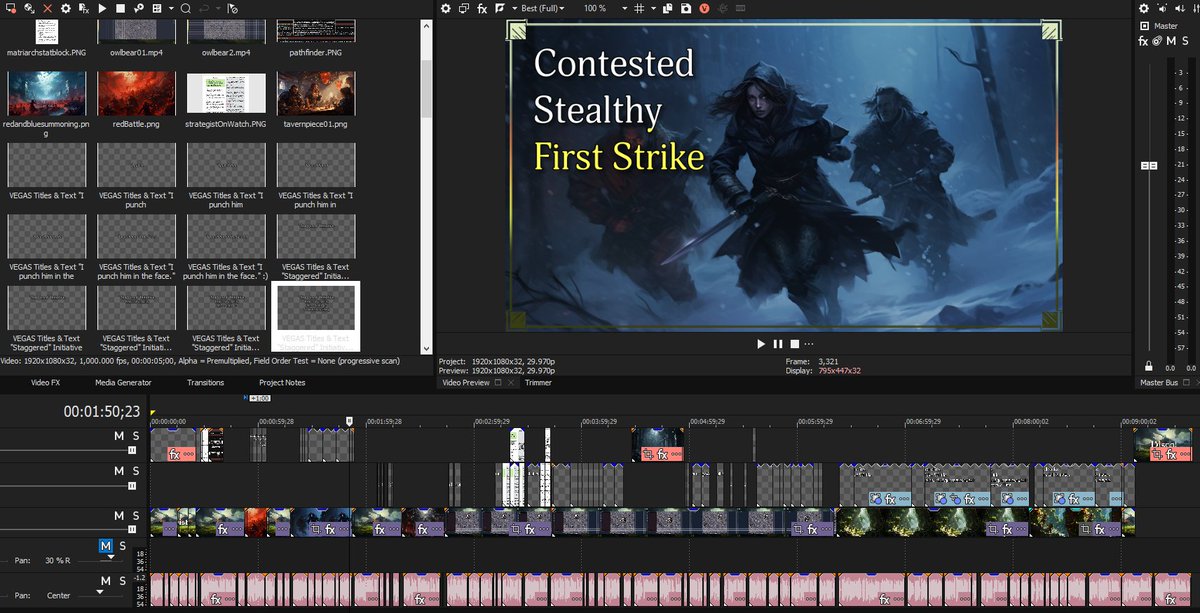
Task: Click the Split Screen View icon
Action: point(500,8)
